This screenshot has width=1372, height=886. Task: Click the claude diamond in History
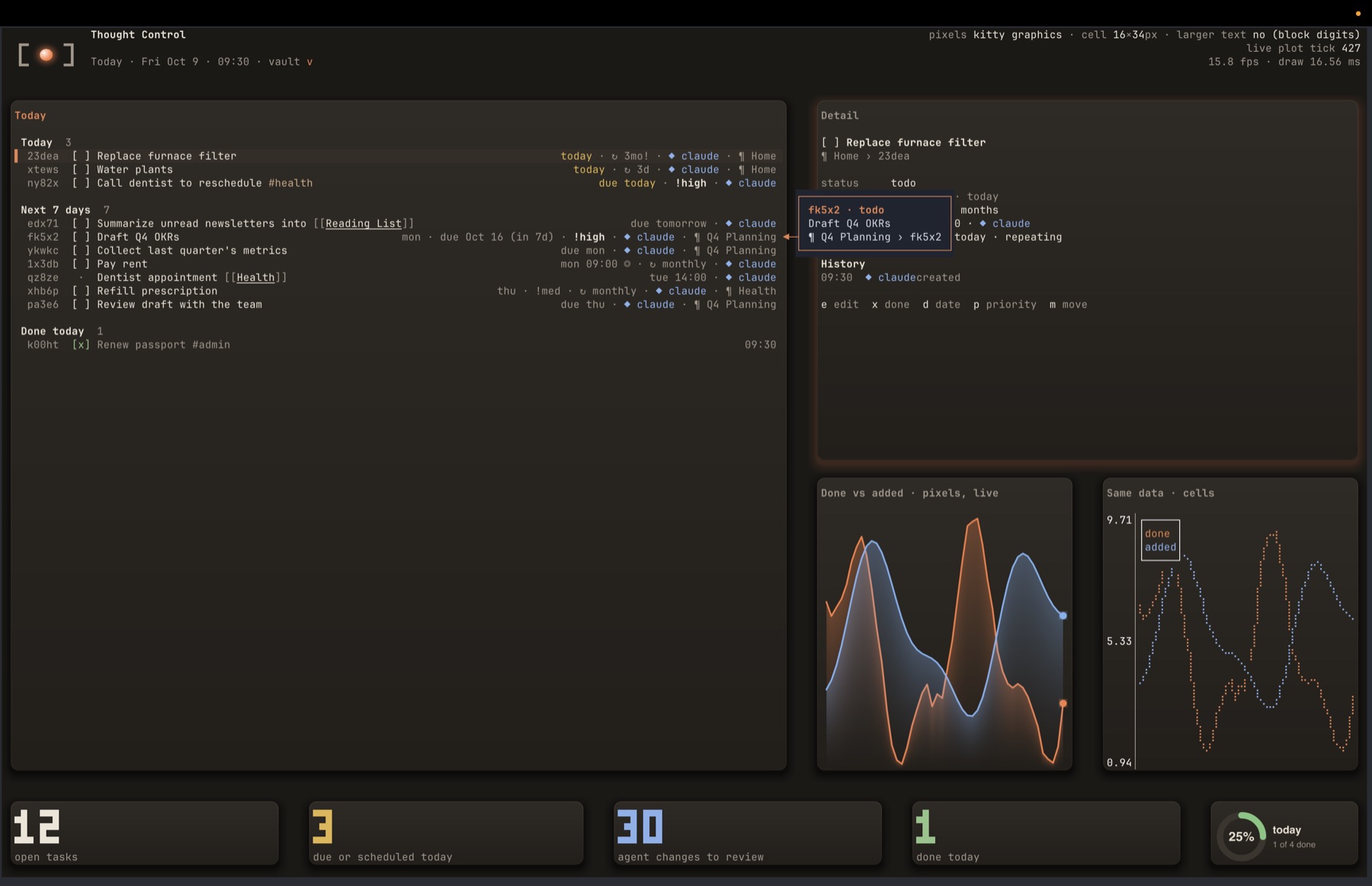click(868, 277)
